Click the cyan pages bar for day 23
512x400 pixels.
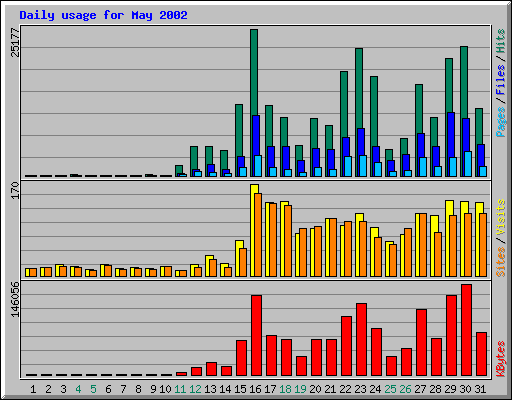pyautogui.click(x=363, y=166)
